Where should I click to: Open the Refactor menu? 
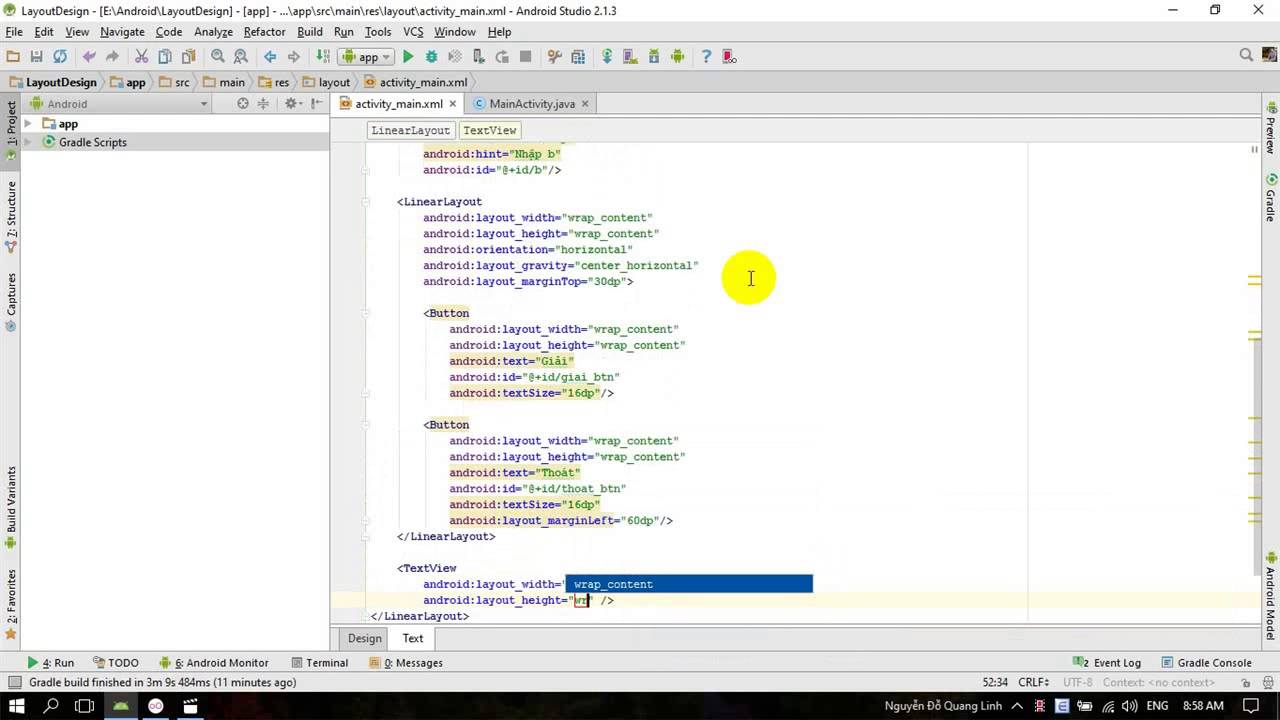pyautogui.click(x=264, y=32)
